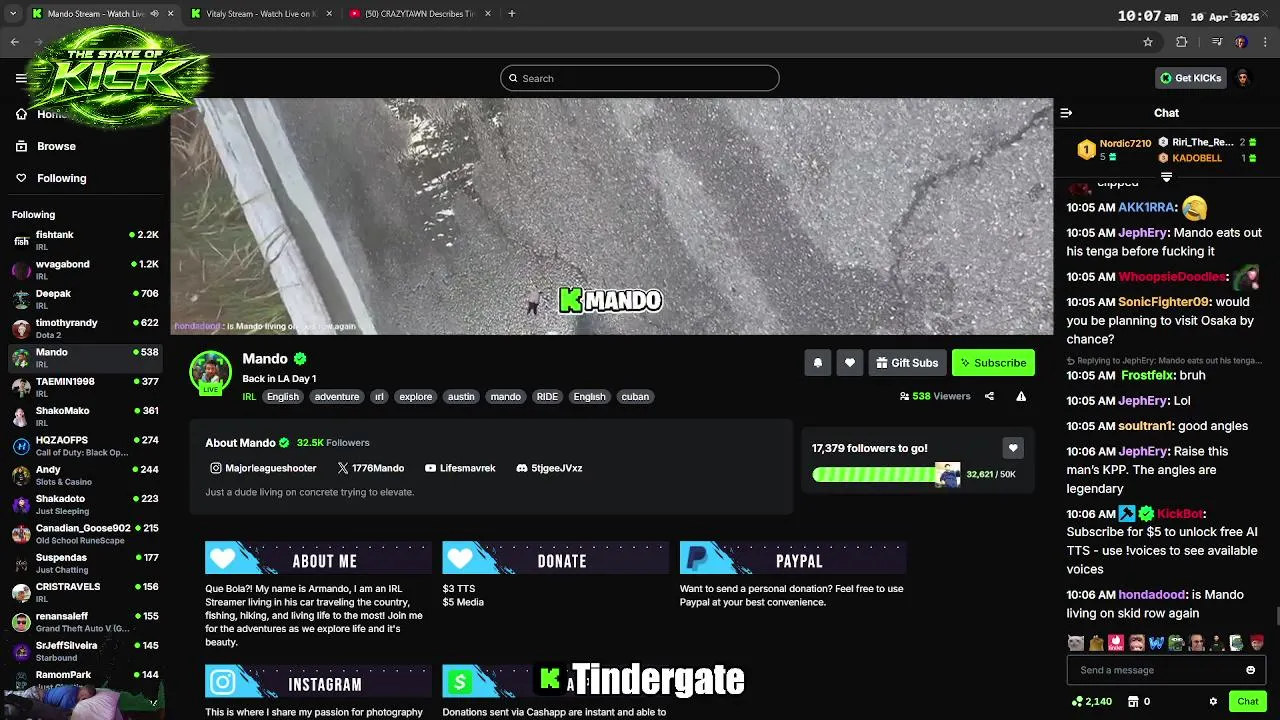
Task: Go to Browse in sidebar
Action: pos(56,146)
